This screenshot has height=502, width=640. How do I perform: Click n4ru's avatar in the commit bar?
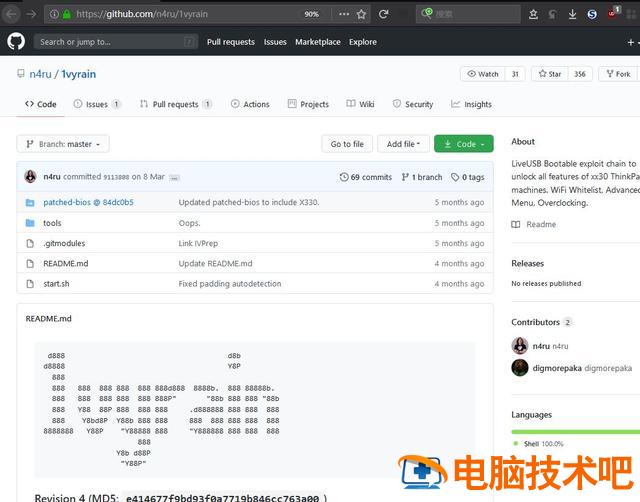[x=30, y=177]
